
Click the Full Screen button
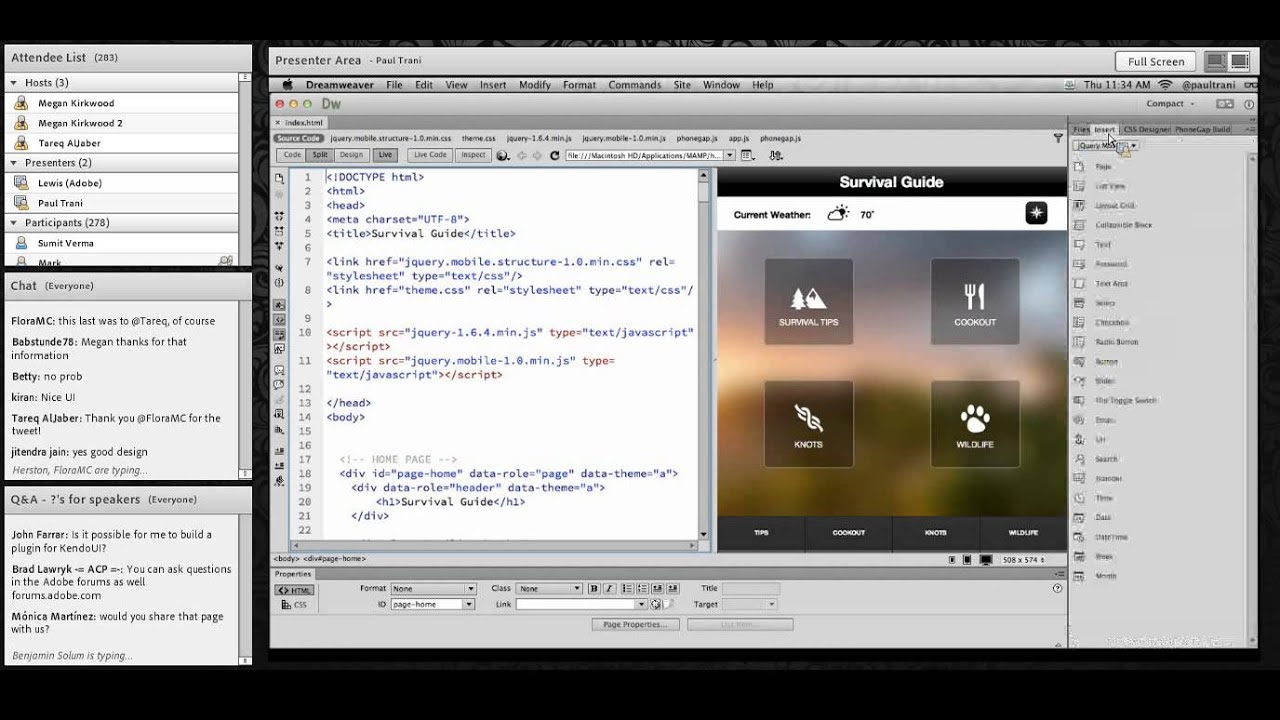click(1156, 61)
